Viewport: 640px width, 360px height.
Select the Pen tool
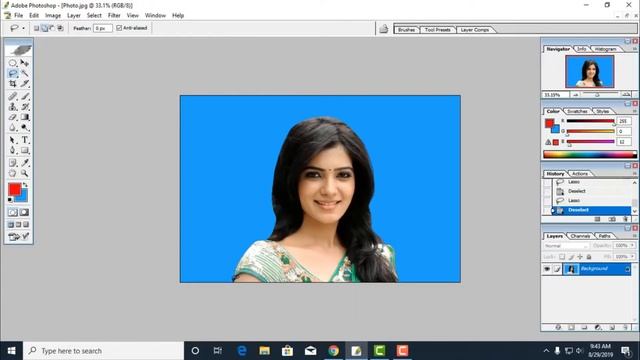(x=13, y=151)
